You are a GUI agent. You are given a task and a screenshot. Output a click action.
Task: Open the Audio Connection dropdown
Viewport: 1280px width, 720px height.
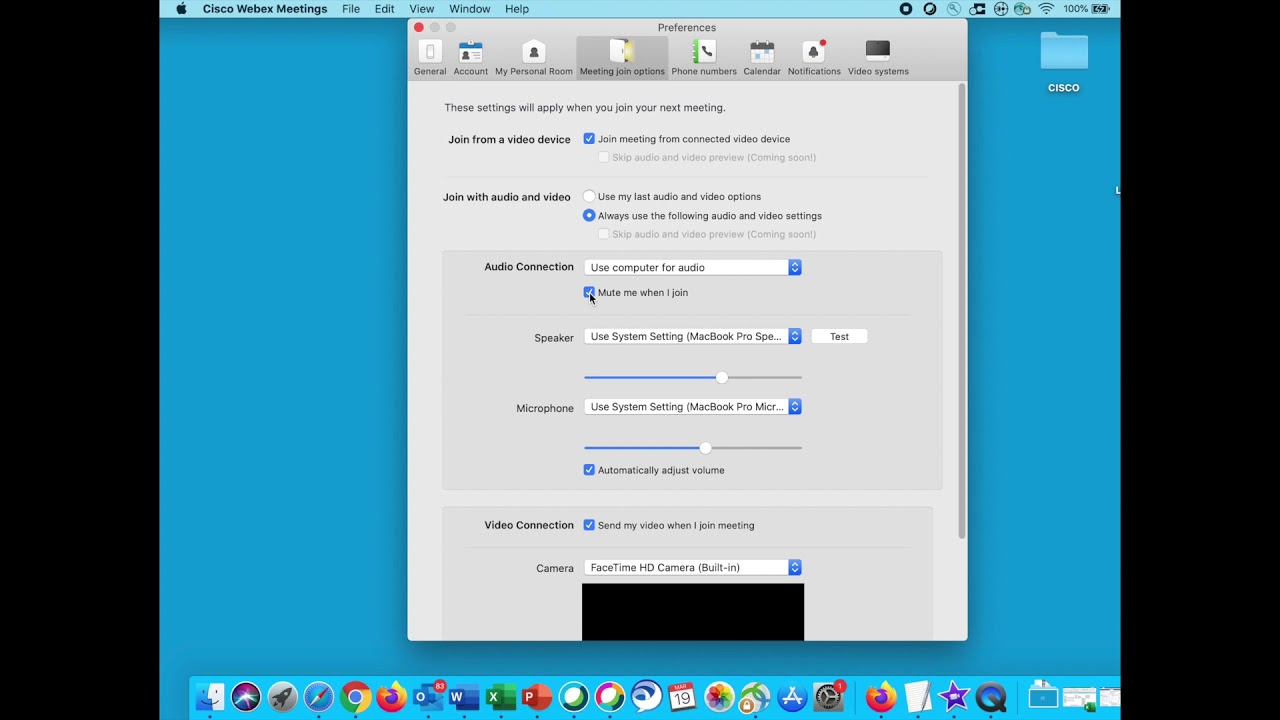[x=693, y=267]
